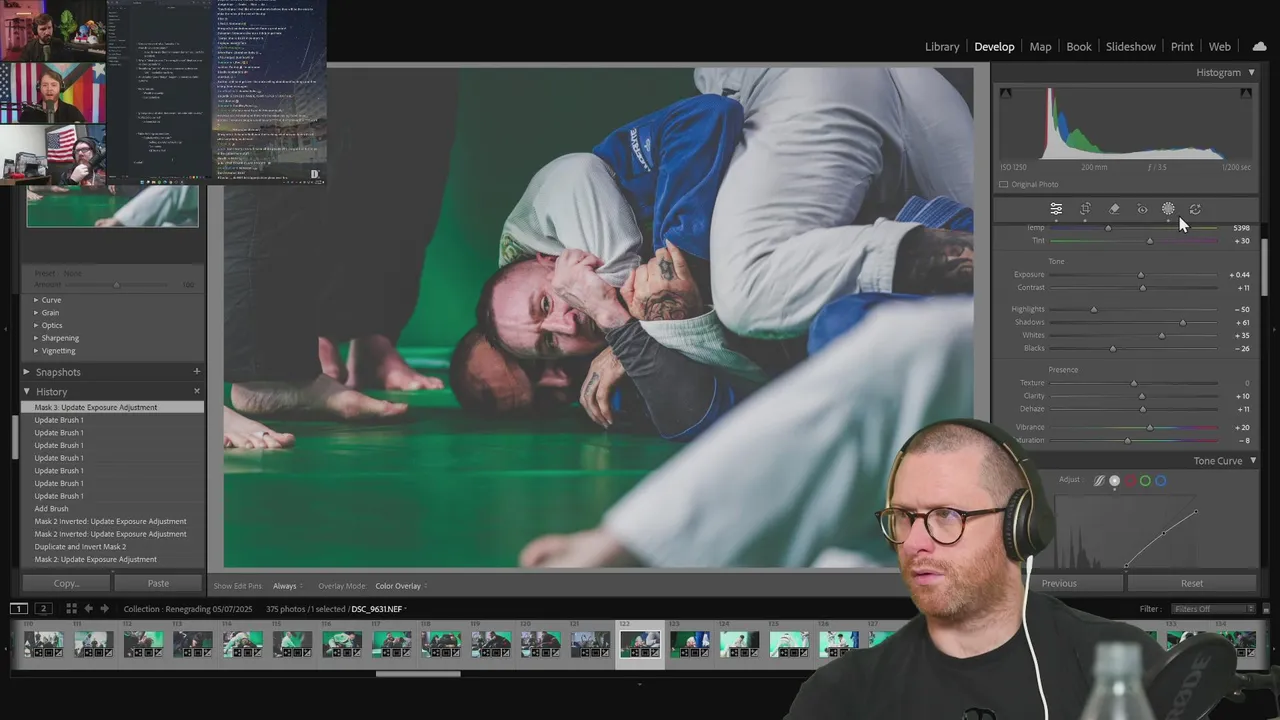Viewport: 1280px width, 720px height.
Task: Click the tool strip icon right of Masking
Action: pos(1195,209)
